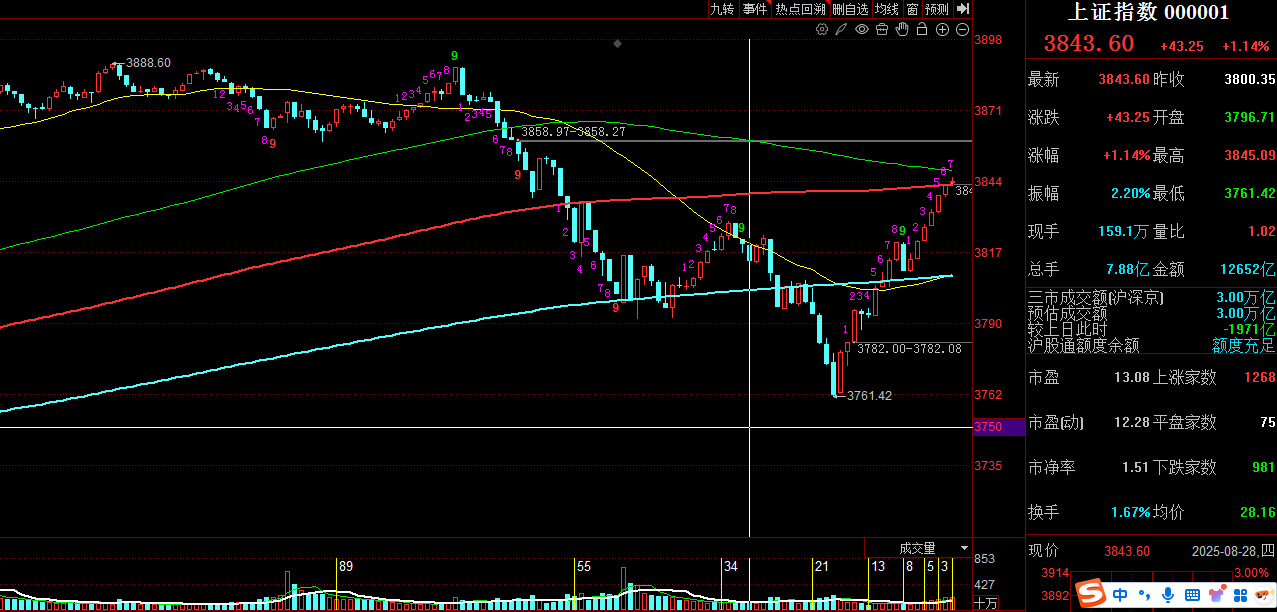This screenshot has width=1277, height=612.
Task: Toggle Sogou punctuation mode icon
Action: click(1145, 596)
